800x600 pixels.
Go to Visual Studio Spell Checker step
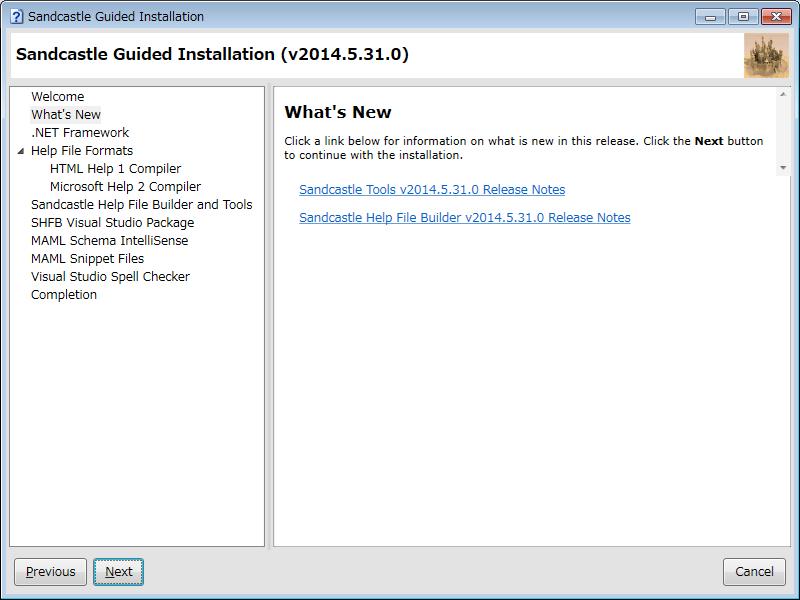[110, 277]
